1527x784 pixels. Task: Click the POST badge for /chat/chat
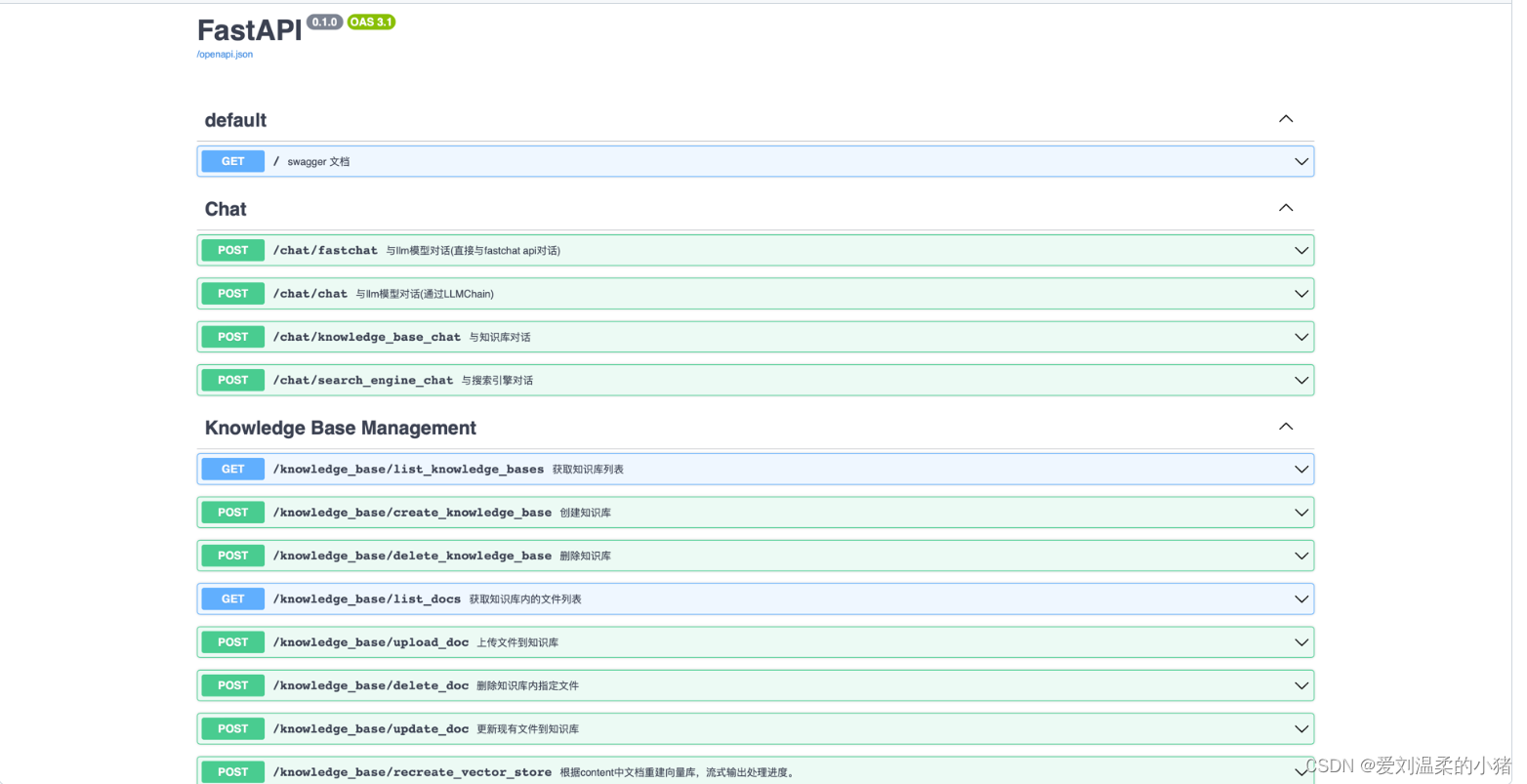click(x=233, y=293)
